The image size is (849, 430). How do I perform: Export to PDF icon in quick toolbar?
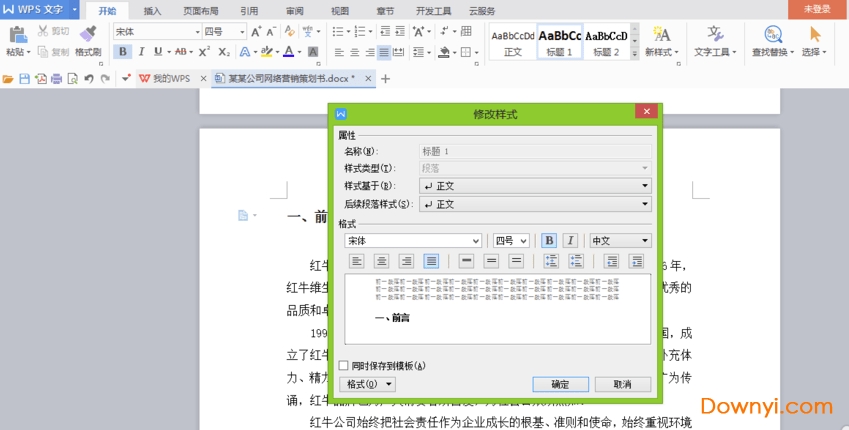(41, 79)
